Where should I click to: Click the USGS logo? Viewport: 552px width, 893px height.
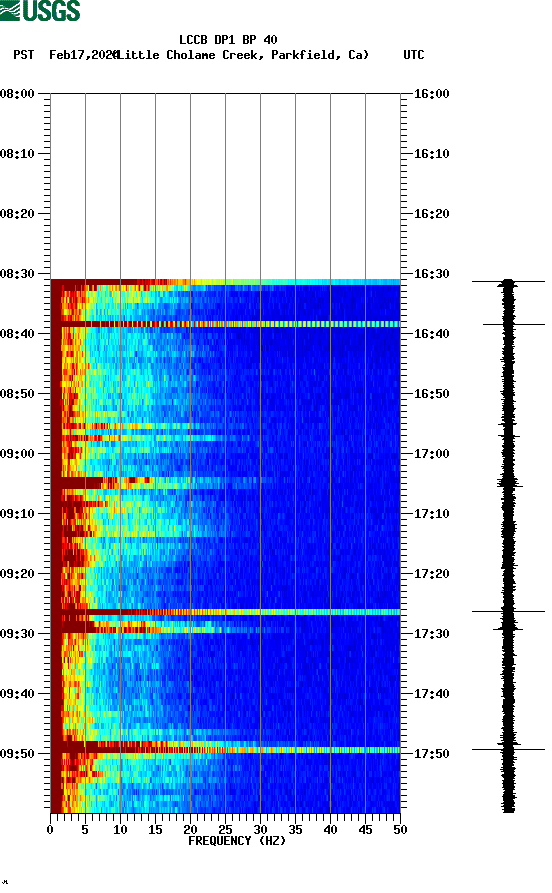click(40, 10)
